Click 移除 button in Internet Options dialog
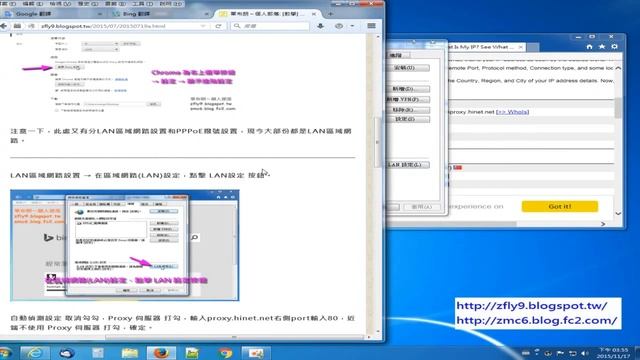 [x=408, y=110]
